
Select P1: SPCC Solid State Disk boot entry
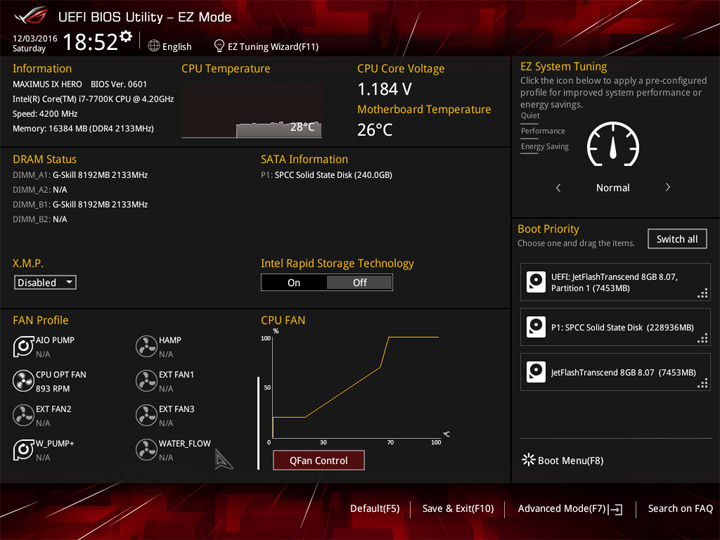[615, 327]
